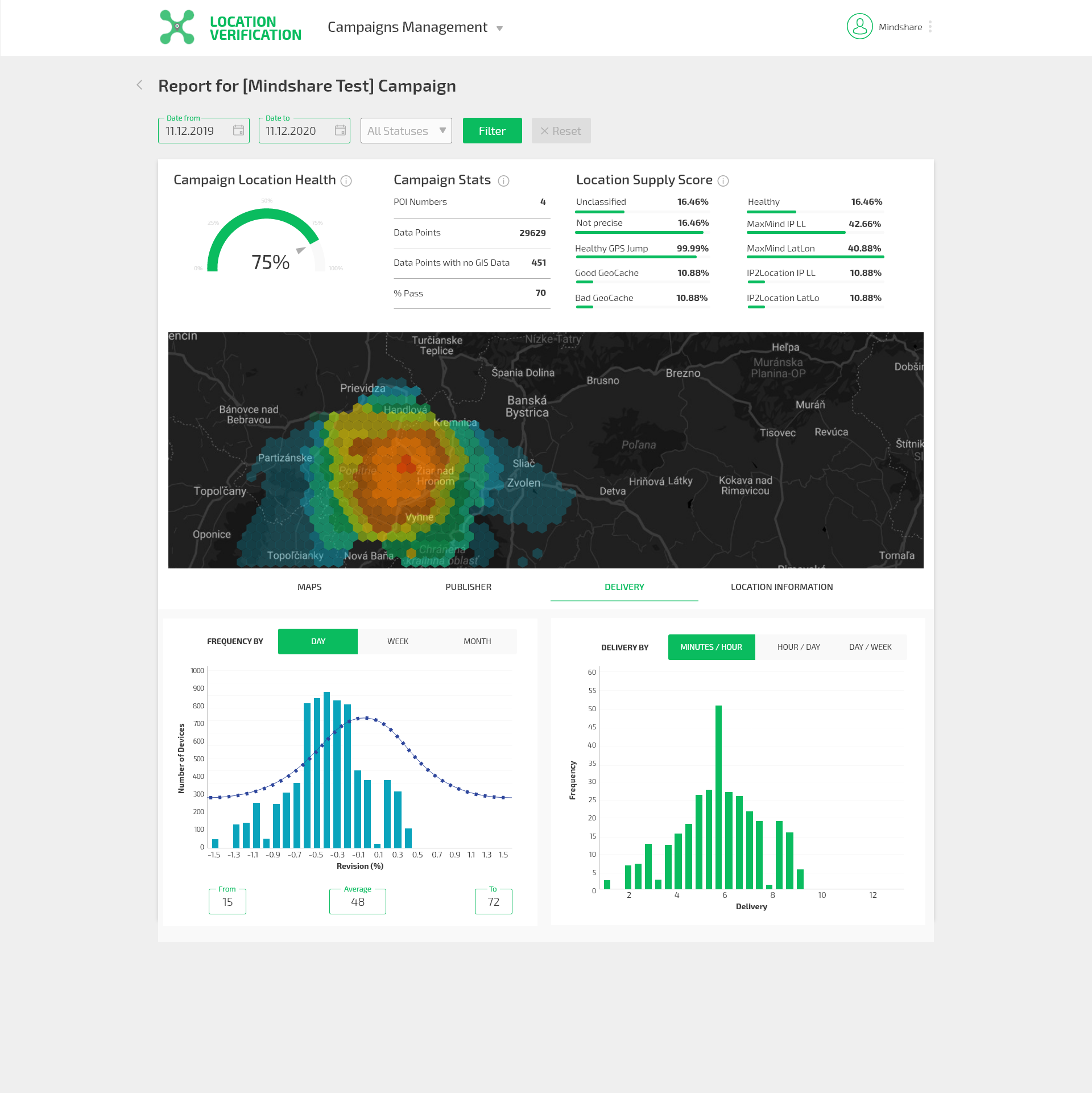The height and width of the screenshot is (1093, 1092).
Task: Click the Reset button
Action: tap(561, 130)
